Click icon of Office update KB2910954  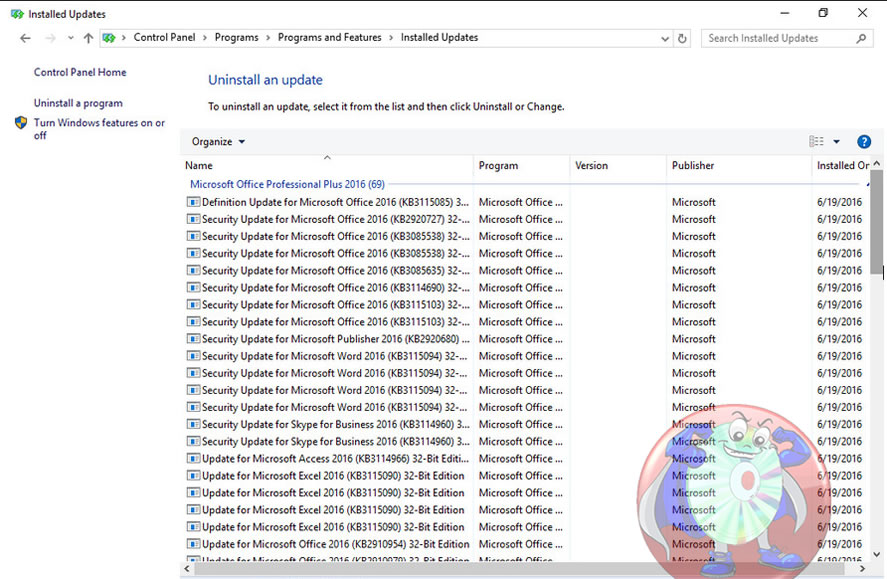(x=193, y=544)
